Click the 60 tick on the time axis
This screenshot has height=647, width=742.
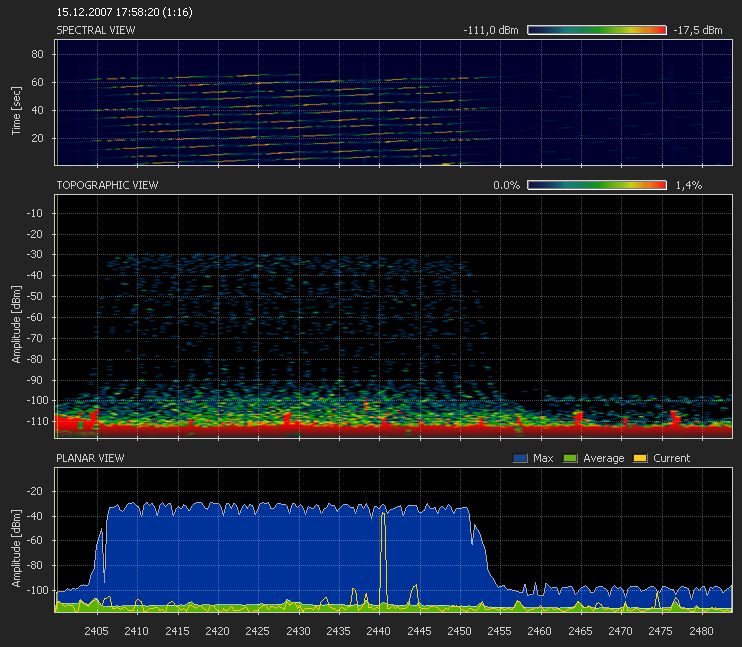(37, 82)
